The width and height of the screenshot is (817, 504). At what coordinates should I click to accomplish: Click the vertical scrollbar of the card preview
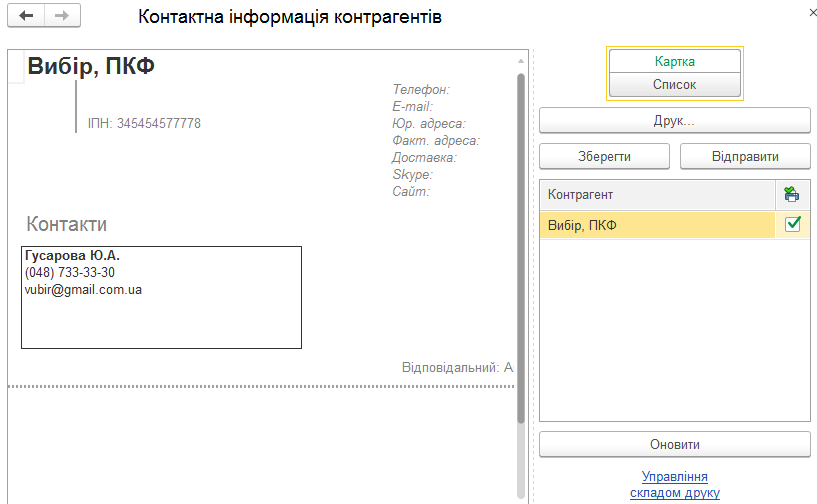tap(521, 248)
